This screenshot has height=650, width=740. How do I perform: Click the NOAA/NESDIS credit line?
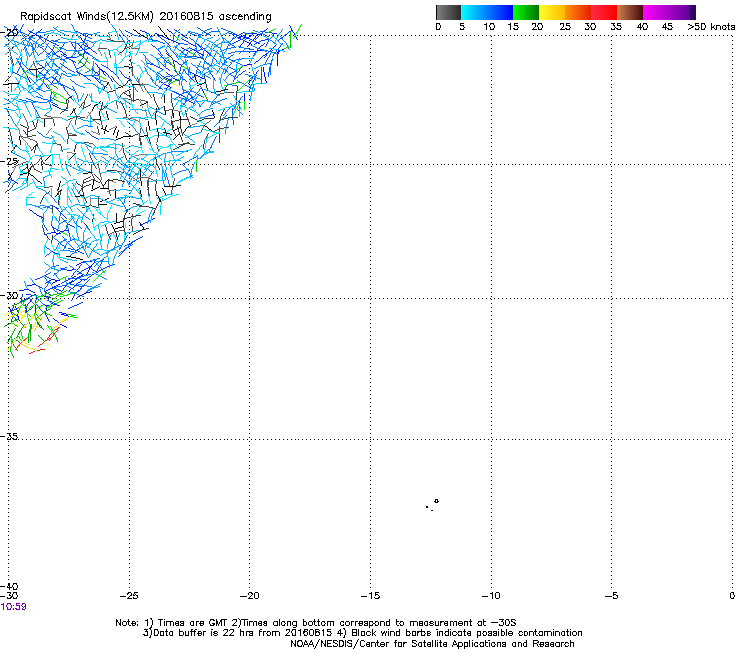432,644
